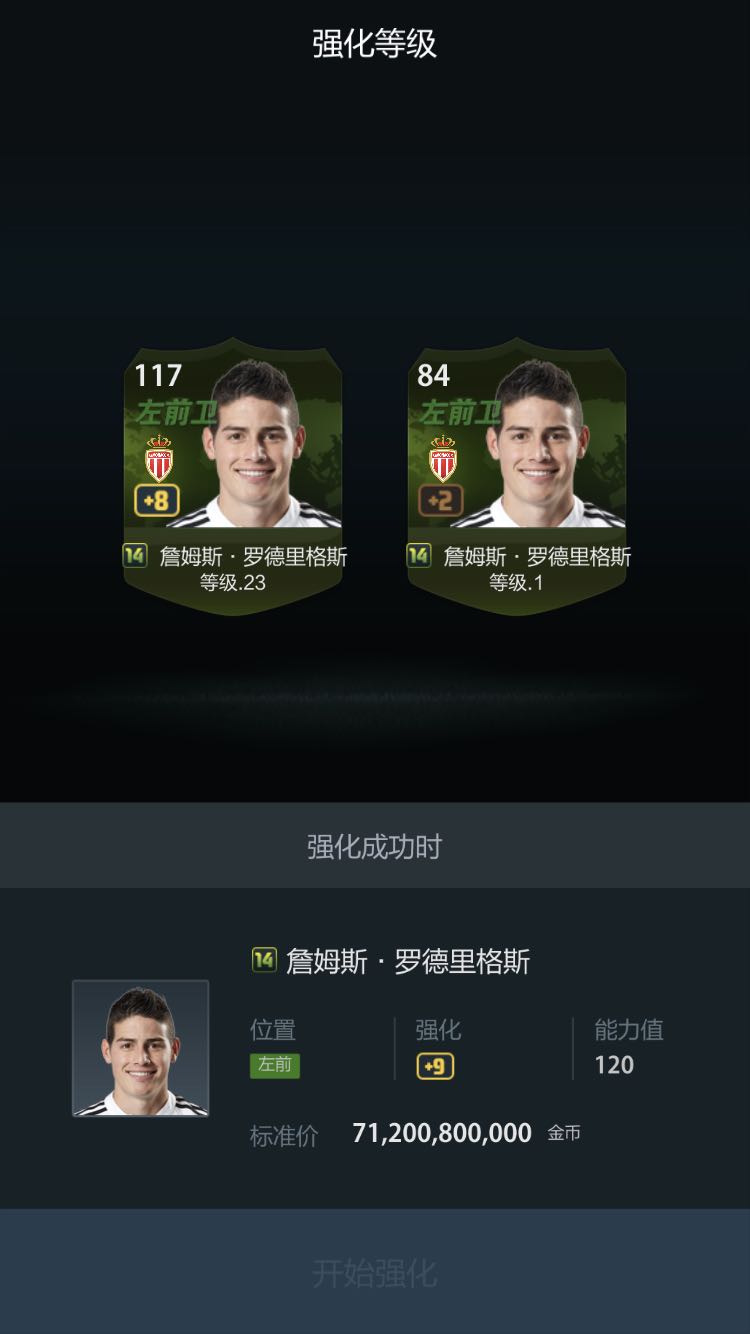Click the 等级.23 label under left card

click(233, 583)
